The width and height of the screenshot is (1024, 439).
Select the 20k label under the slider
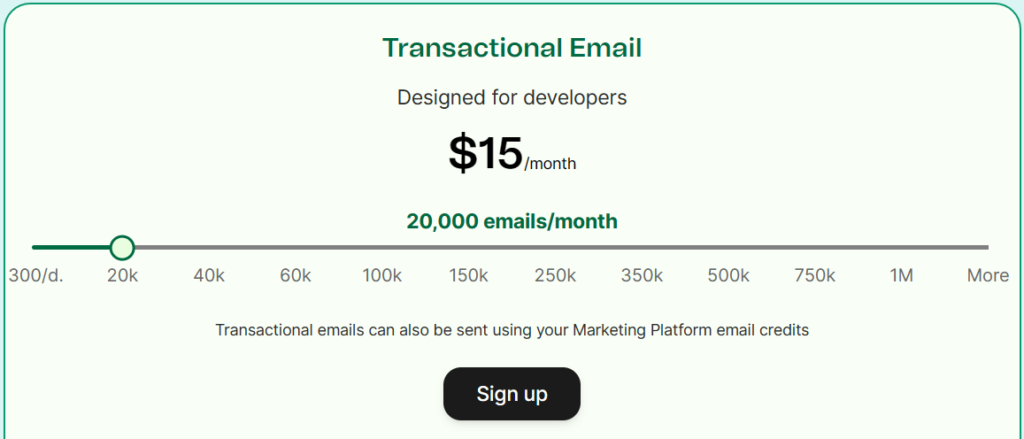122,276
